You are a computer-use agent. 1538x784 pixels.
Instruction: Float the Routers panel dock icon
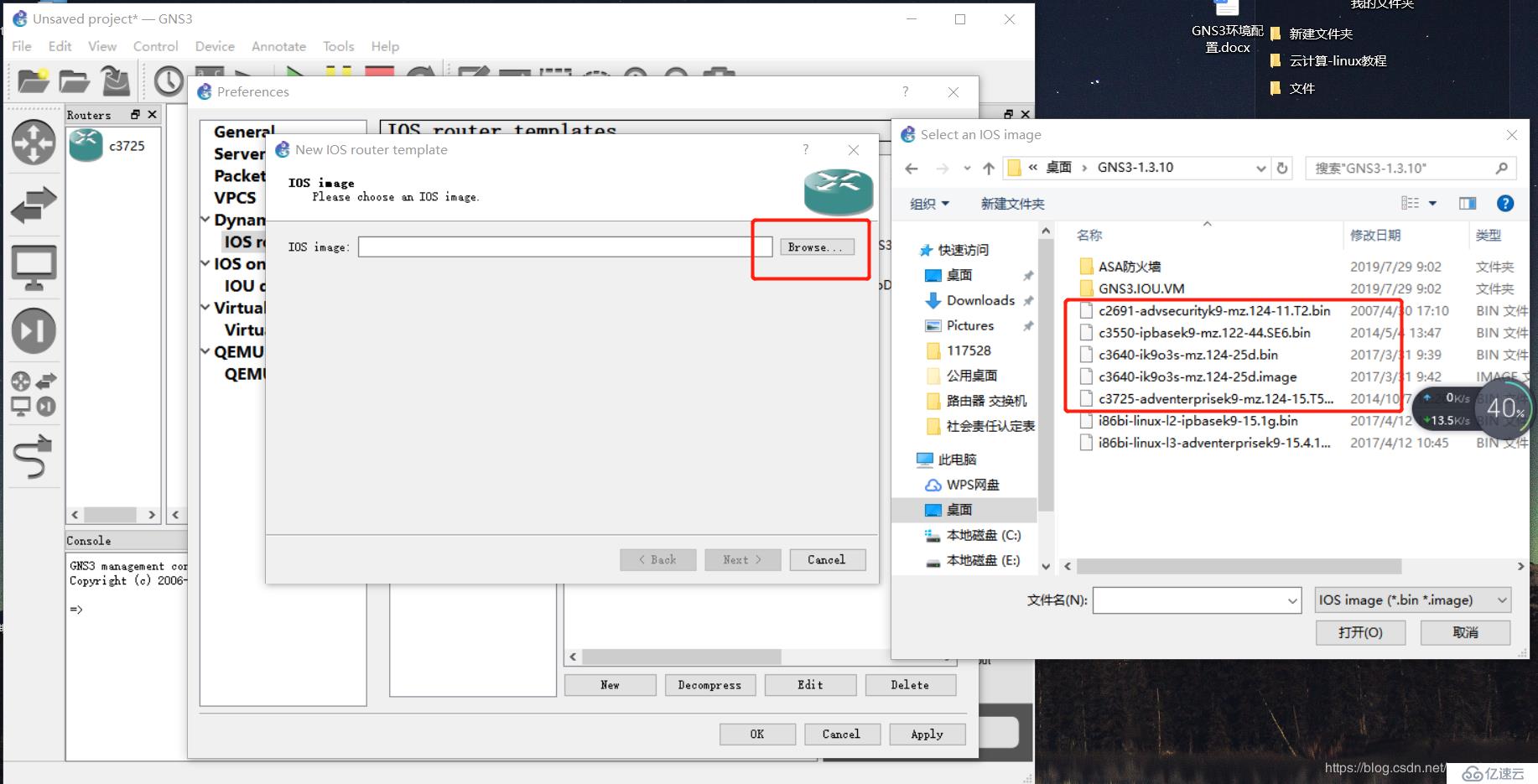(135, 114)
